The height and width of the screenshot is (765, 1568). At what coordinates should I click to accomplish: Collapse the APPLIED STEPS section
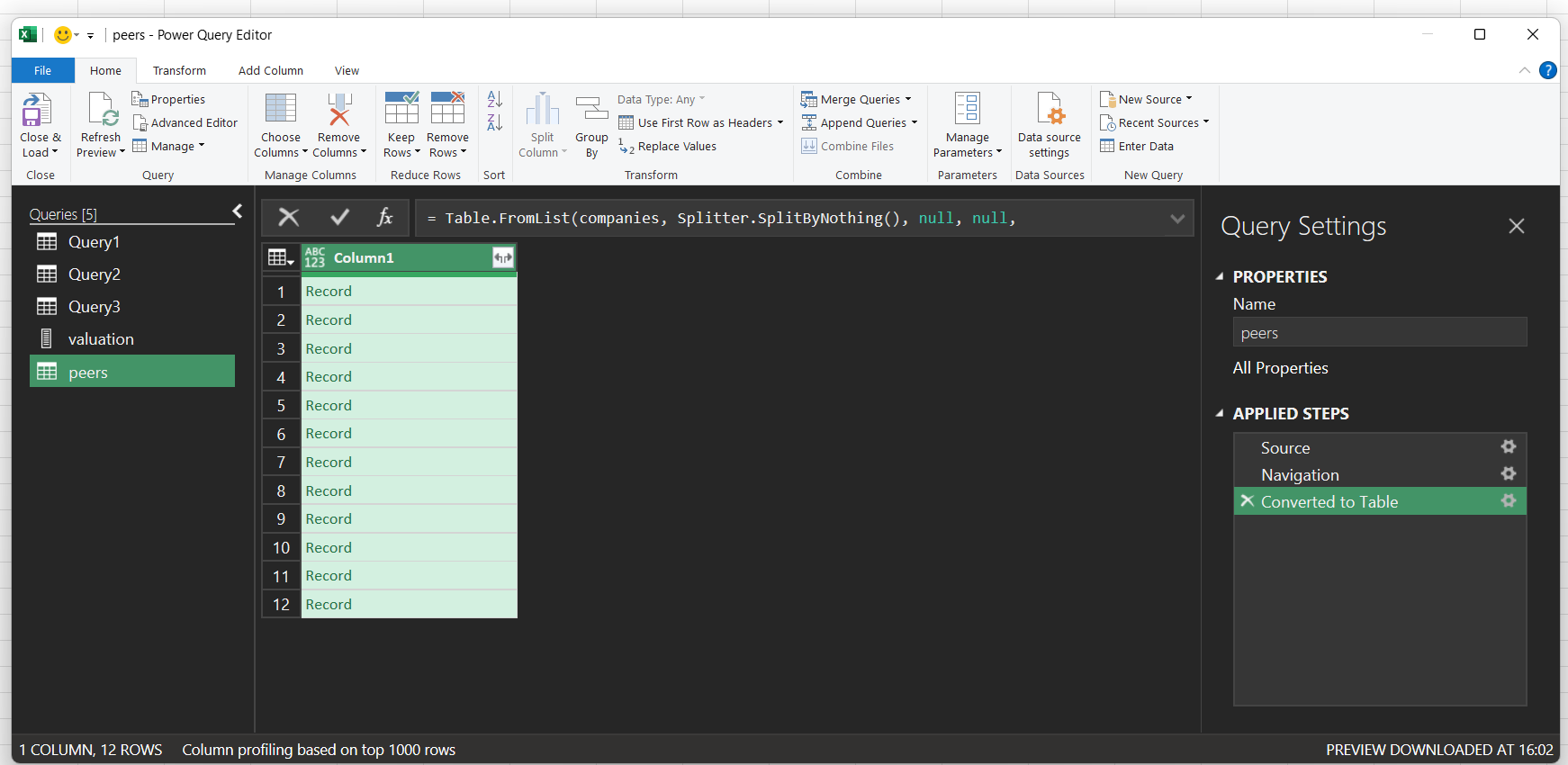pos(1220,413)
